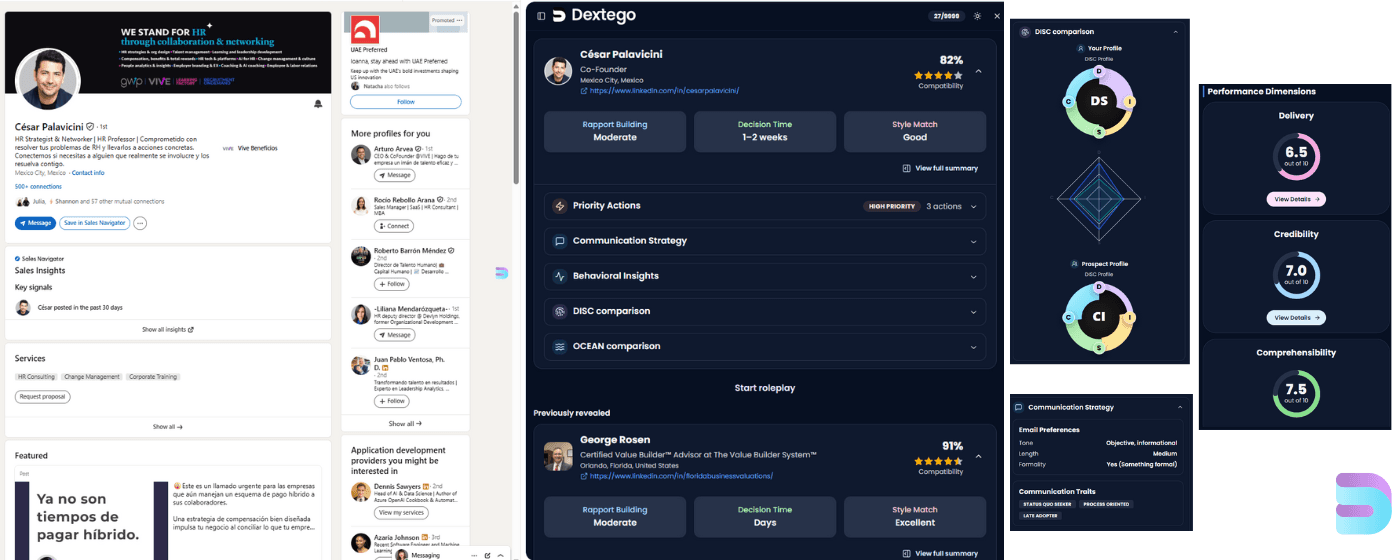Click the verified badge beside César Palavicini
Image resolution: width=1400 pixels, height=560 pixels.
click(90, 127)
